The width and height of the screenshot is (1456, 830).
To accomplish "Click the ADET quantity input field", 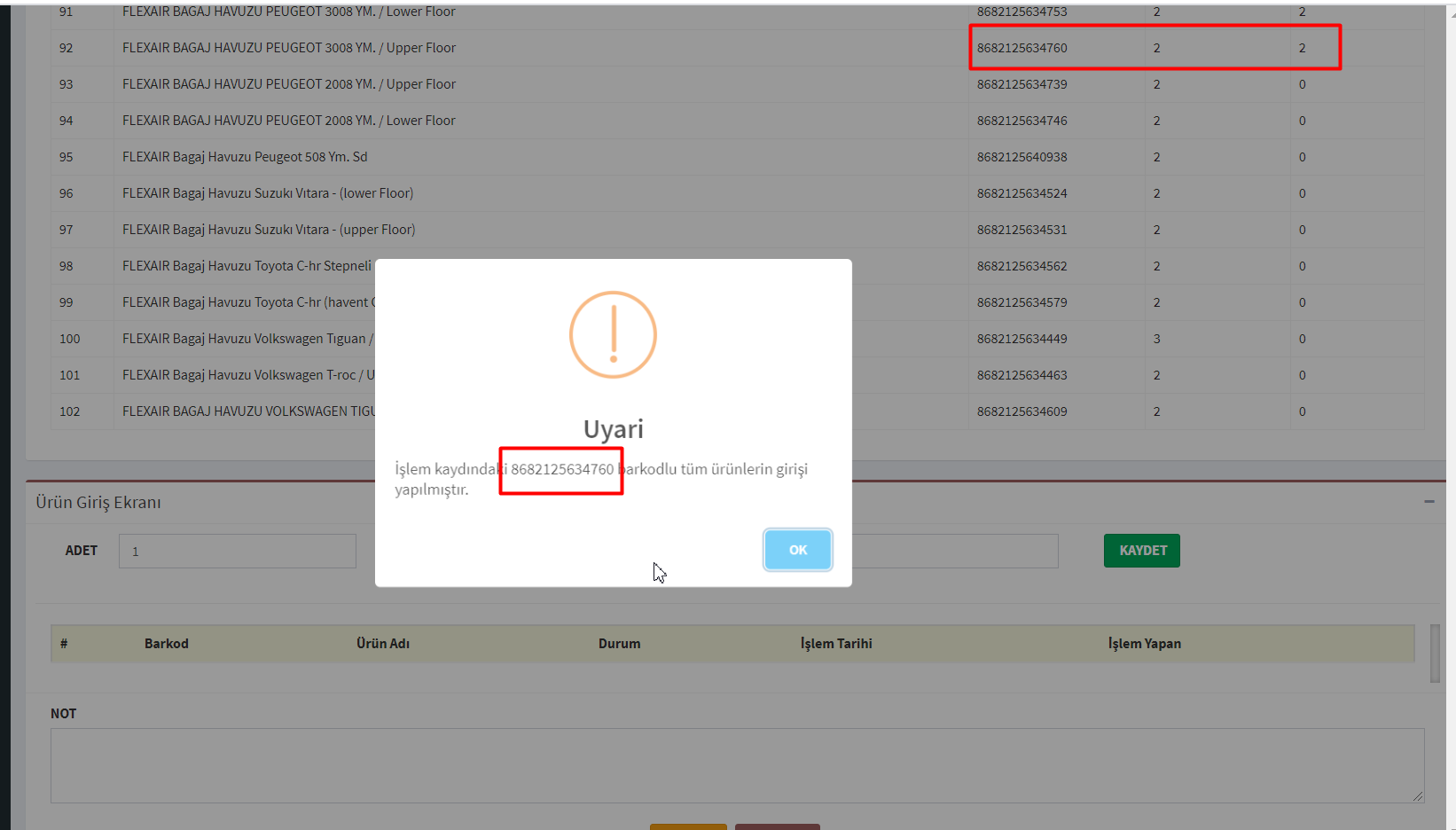I will (x=238, y=551).
